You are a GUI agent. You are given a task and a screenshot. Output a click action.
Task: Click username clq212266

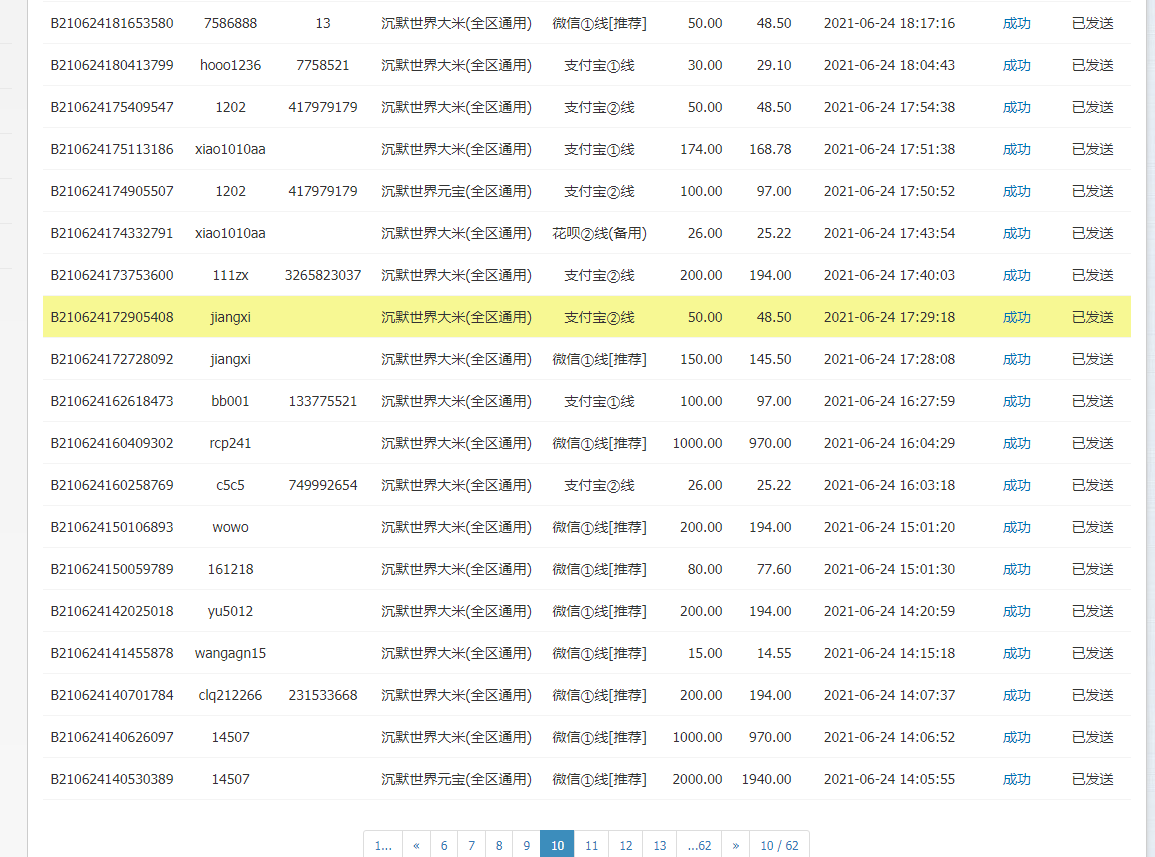tap(231, 696)
